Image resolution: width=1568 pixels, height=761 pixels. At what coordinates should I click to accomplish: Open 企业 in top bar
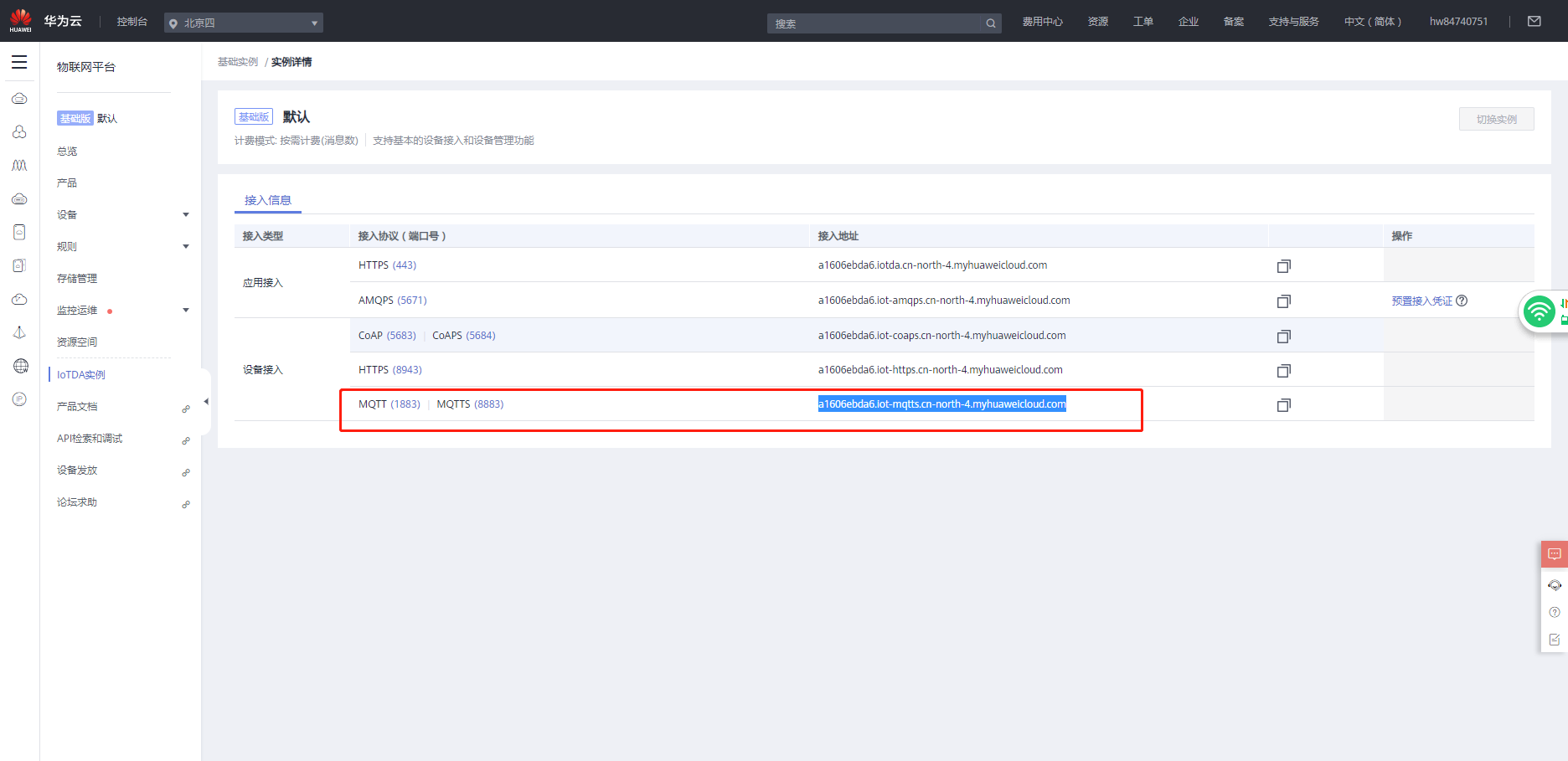[x=1189, y=22]
